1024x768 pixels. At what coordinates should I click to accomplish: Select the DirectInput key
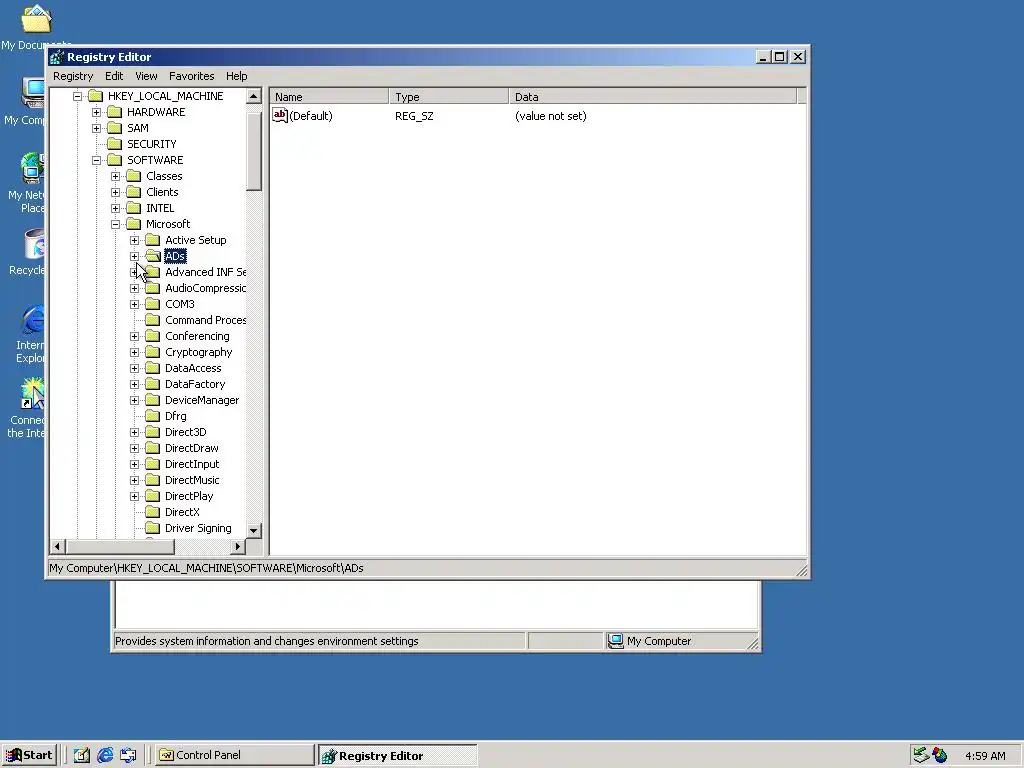point(192,464)
